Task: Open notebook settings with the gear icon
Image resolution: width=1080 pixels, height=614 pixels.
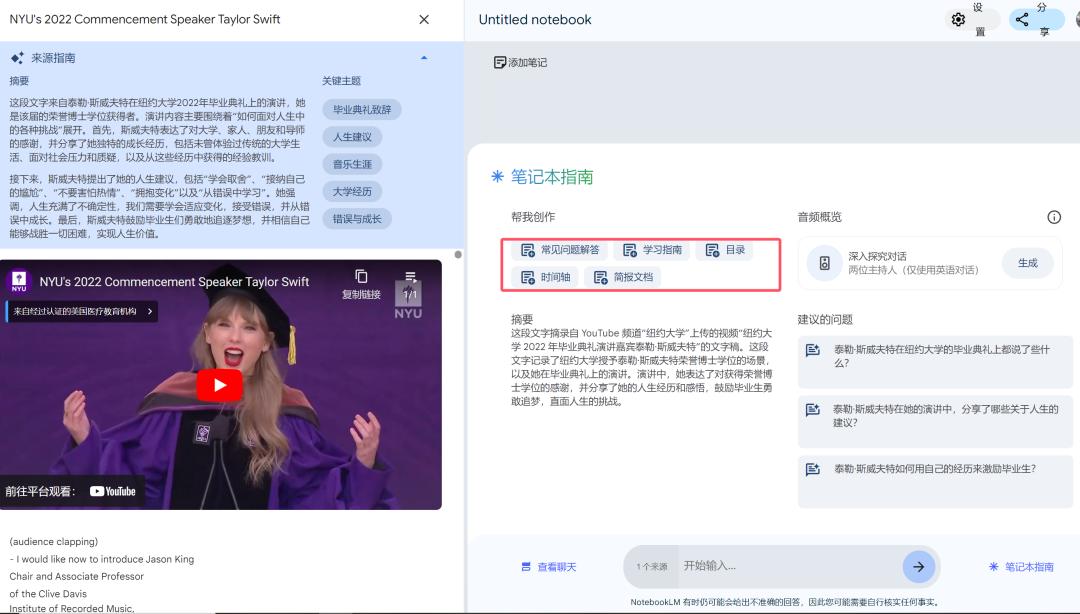Action: click(958, 19)
